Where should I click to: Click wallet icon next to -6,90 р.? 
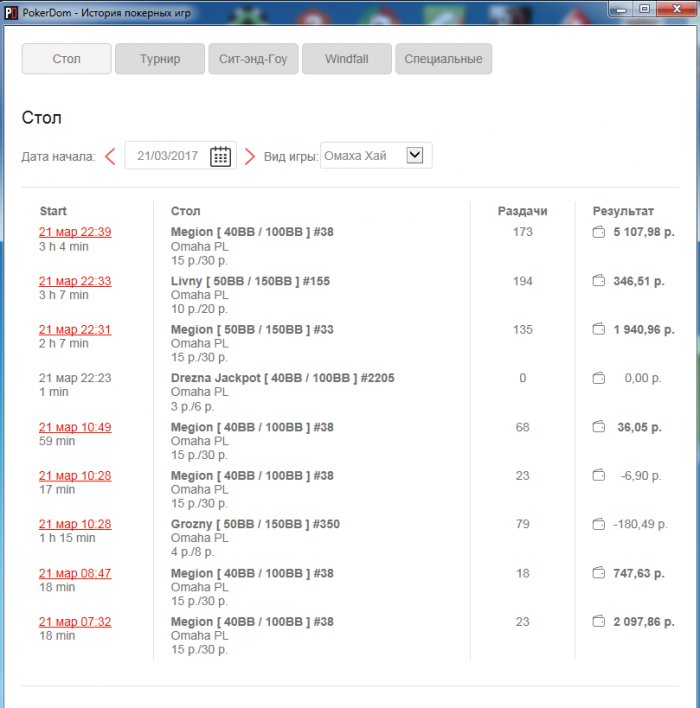598,475
